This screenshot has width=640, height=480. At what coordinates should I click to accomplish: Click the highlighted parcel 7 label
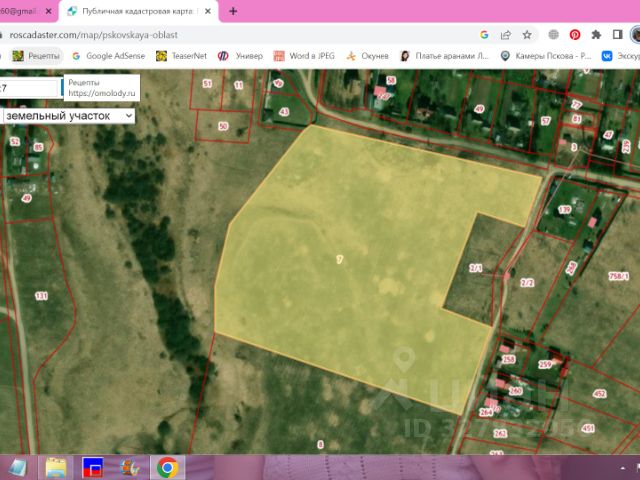click(340, 259)
